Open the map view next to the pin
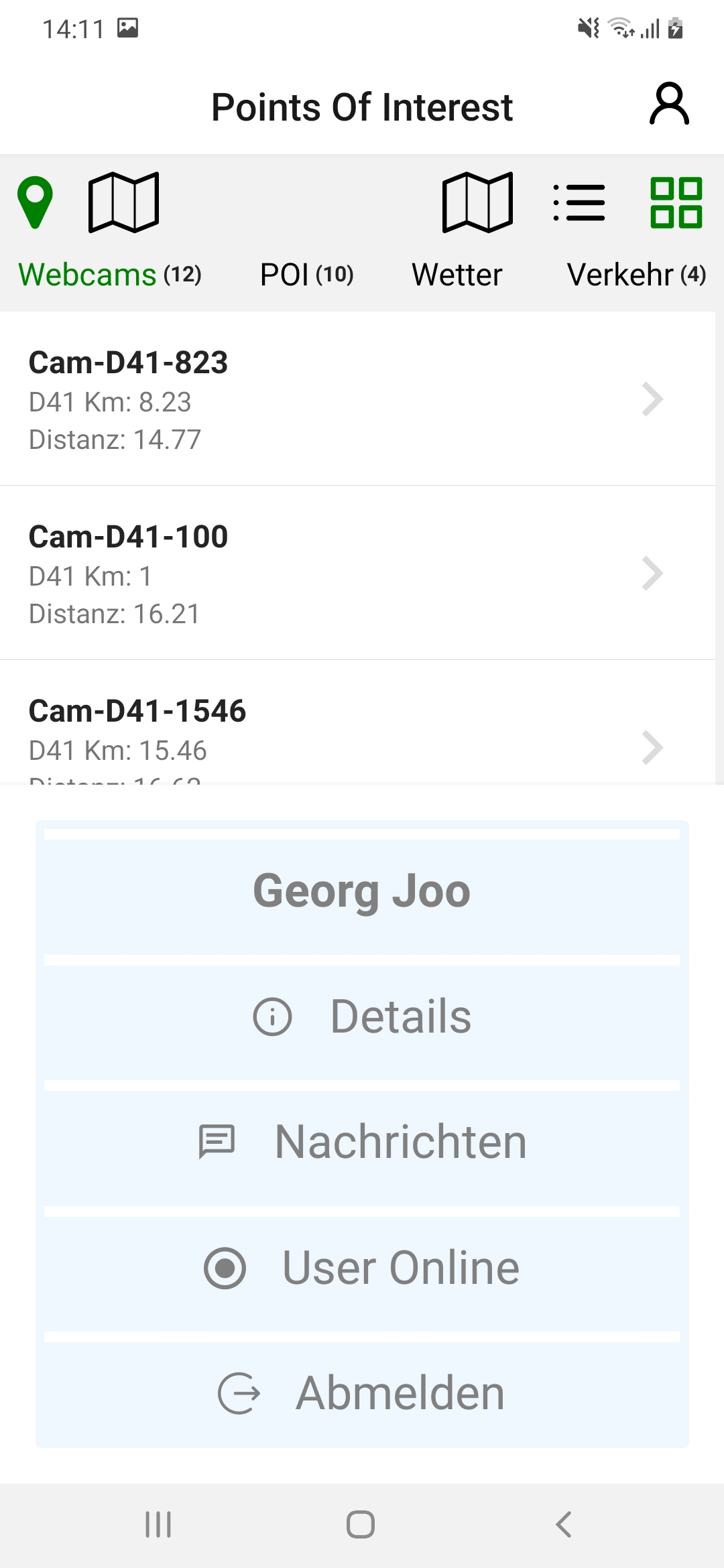This screenshot has height=1568, width=724. (x=124, y=202)
